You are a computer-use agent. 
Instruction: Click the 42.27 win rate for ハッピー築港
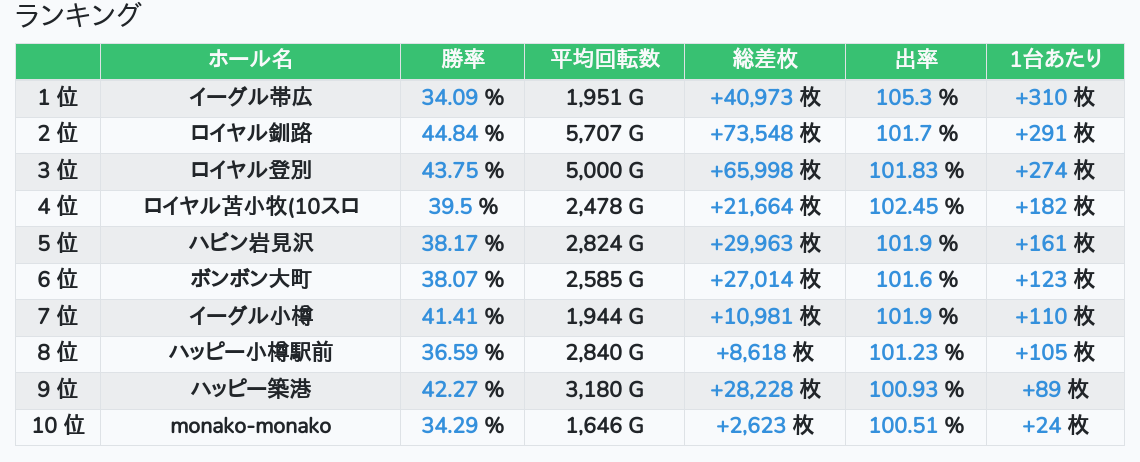tap(450, 389)
